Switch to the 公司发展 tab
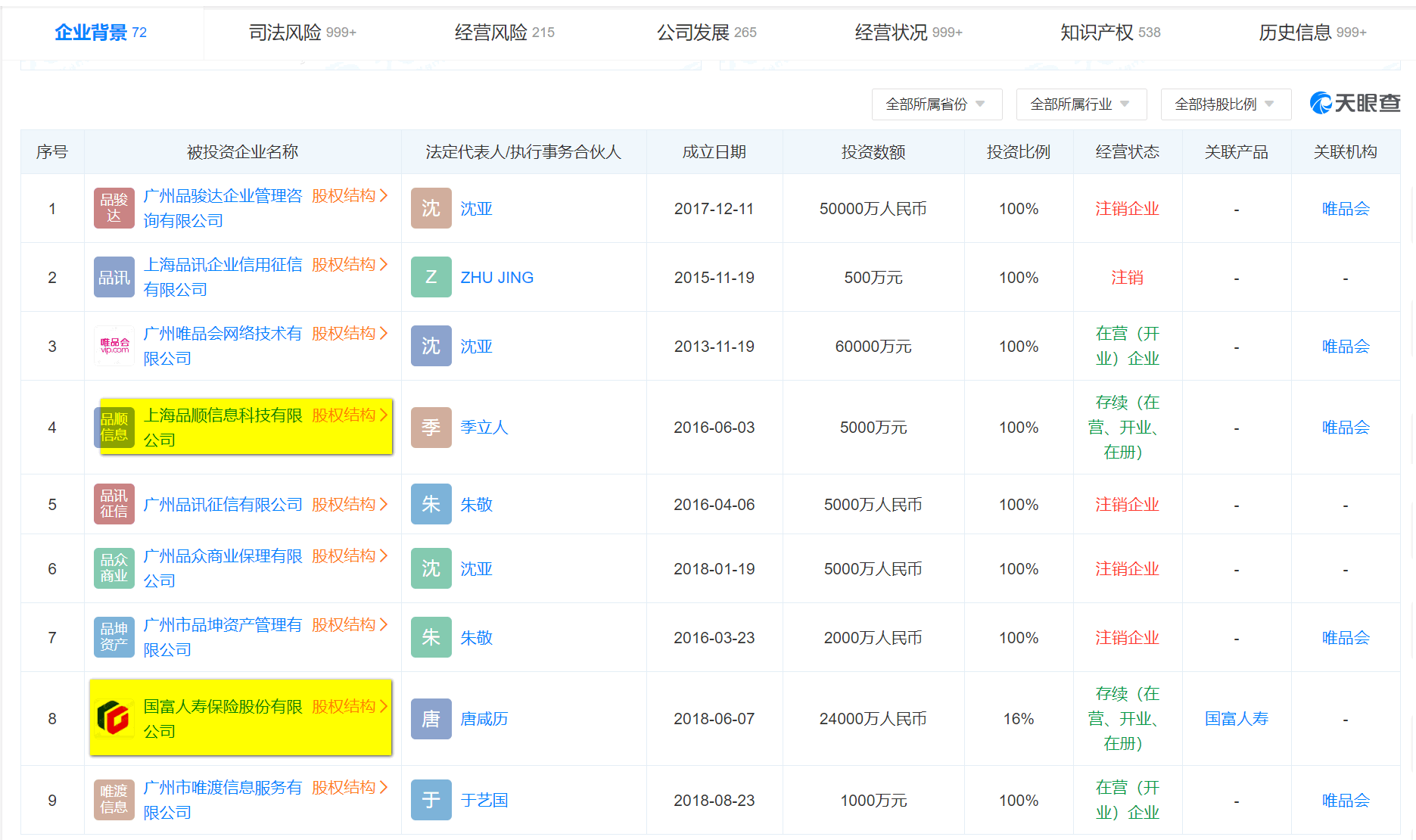Screen dimensions: 1416x840 707,33
